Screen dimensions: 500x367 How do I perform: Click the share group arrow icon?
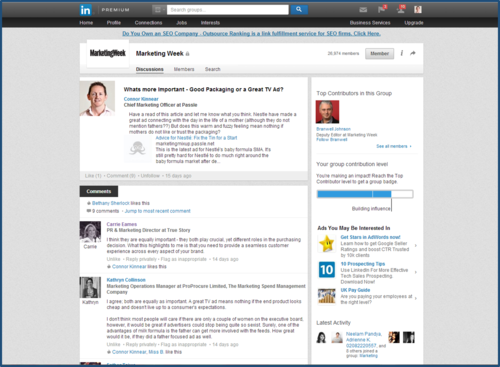click(x=413, y=53)
